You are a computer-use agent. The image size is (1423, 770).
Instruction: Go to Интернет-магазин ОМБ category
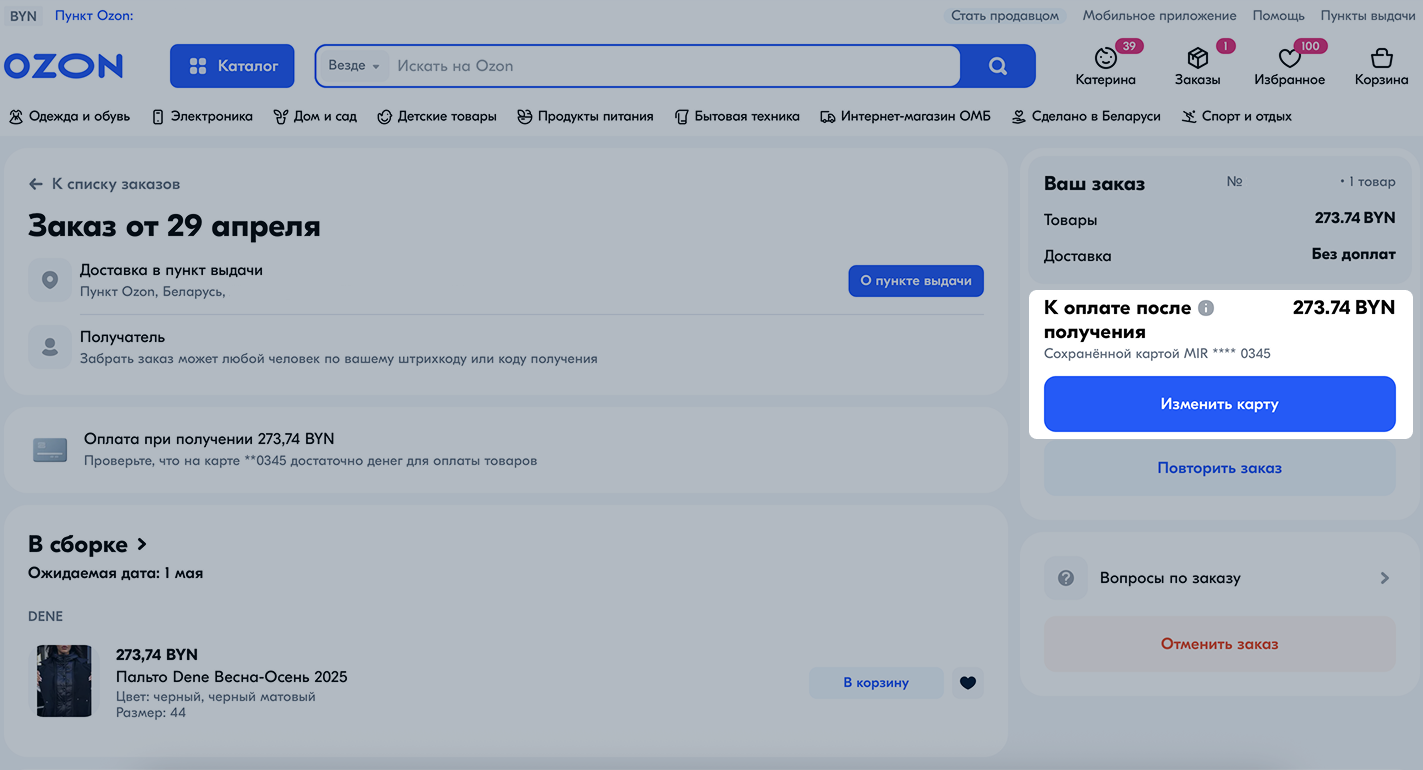pos(905,116)
